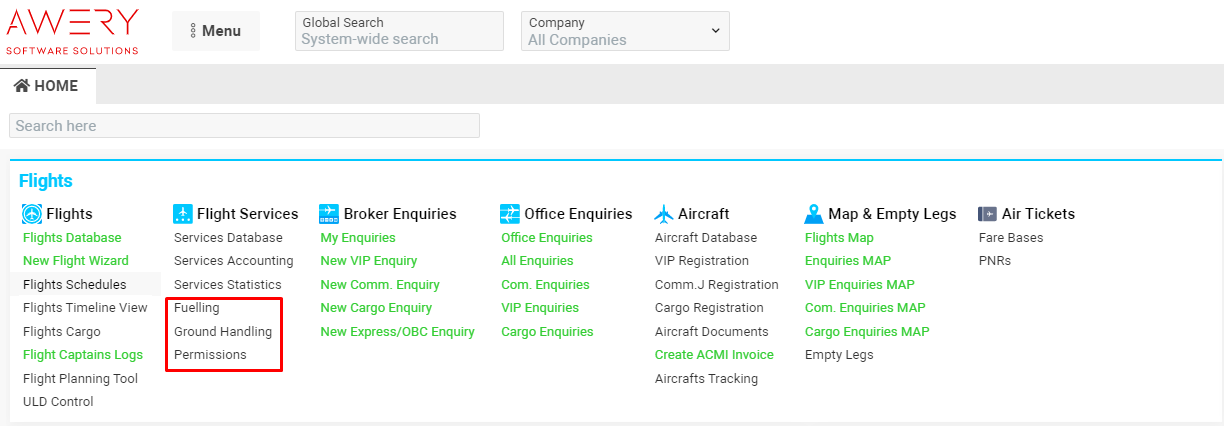Click the Office Enquiries category icon

pyautogui.click(x=510, y=214)
